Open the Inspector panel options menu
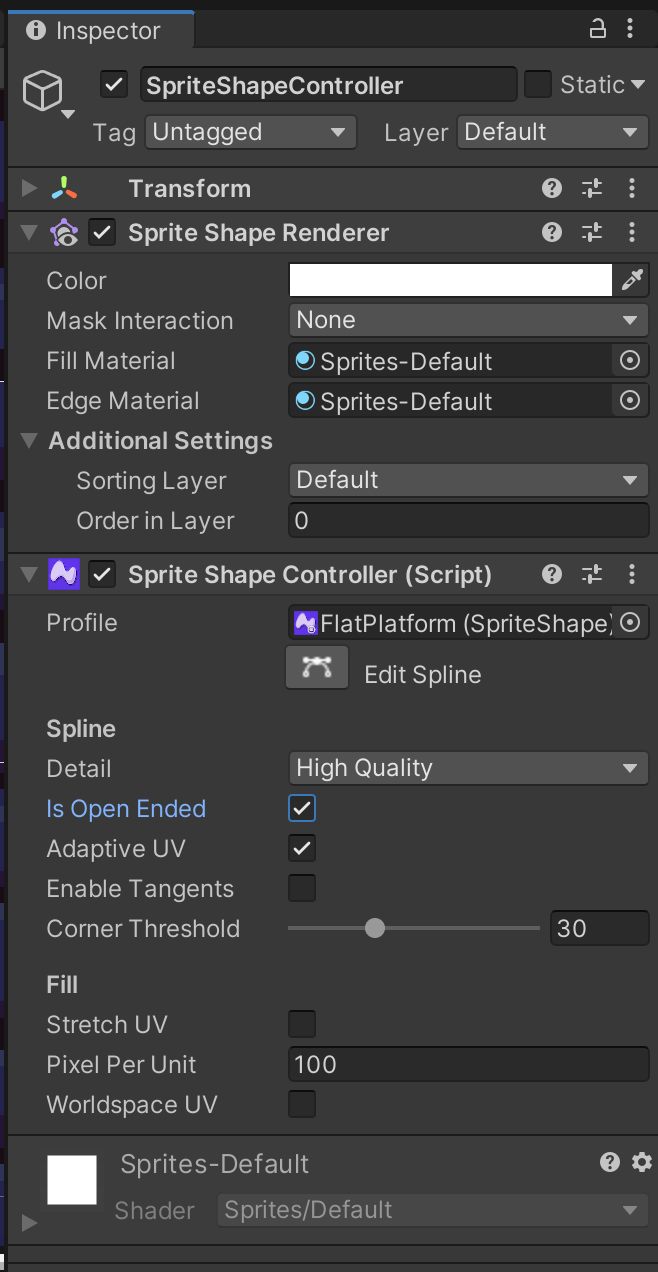 pyautogui.click(x=632, y=29)
